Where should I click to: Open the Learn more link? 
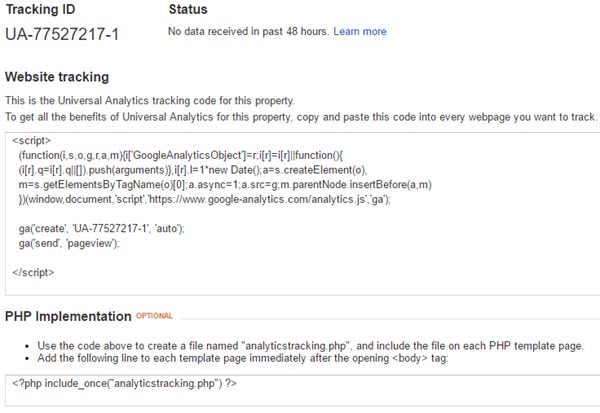(x=360, y=31)
